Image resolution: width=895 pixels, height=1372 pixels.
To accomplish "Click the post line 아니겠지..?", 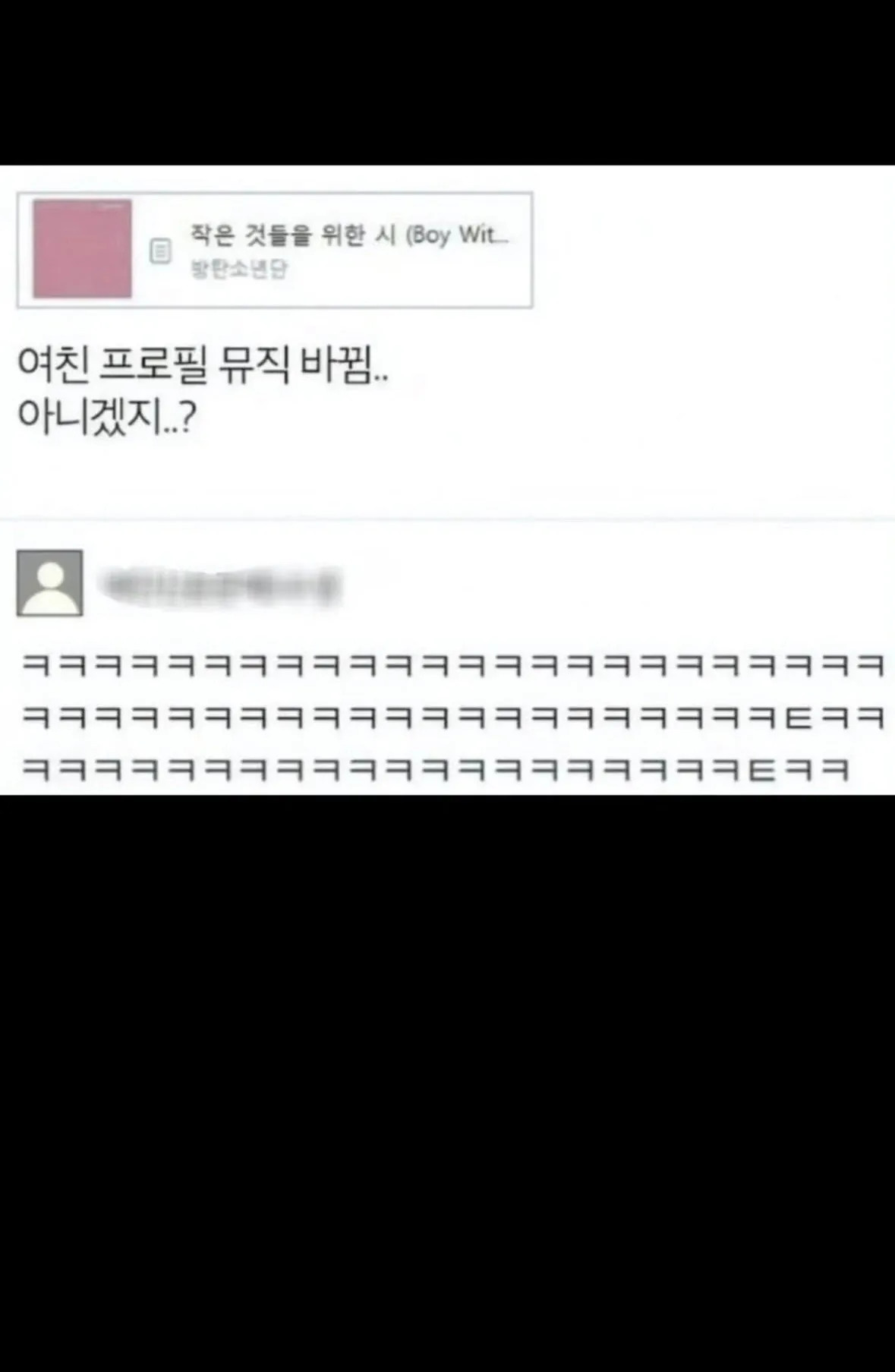I will (107, 416).
